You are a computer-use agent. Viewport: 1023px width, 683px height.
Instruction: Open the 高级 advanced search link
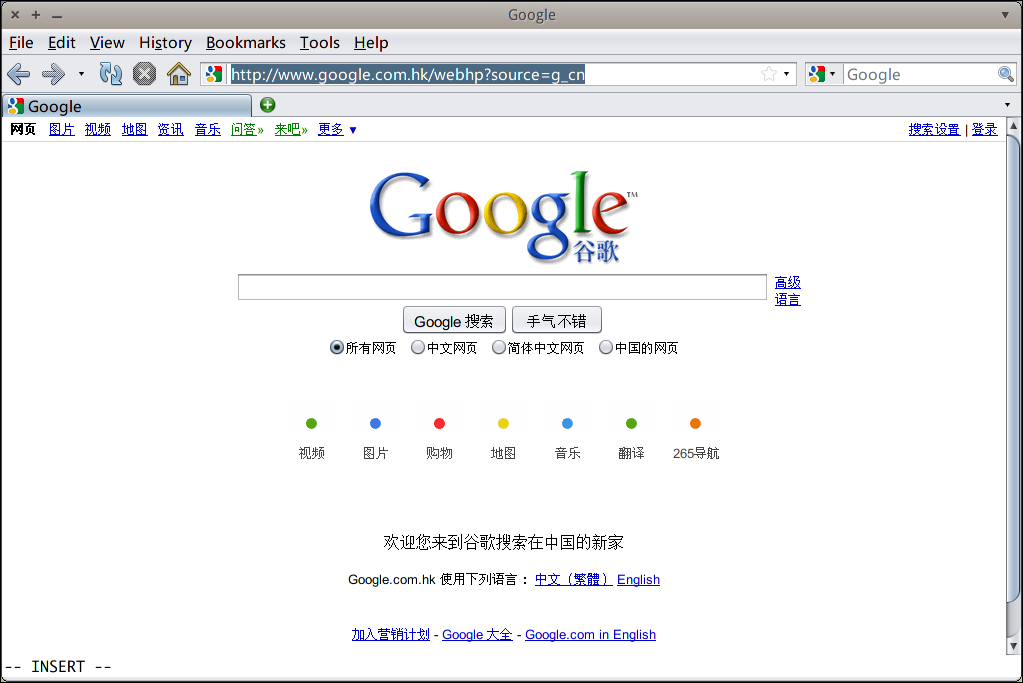(x=787, y=282)
